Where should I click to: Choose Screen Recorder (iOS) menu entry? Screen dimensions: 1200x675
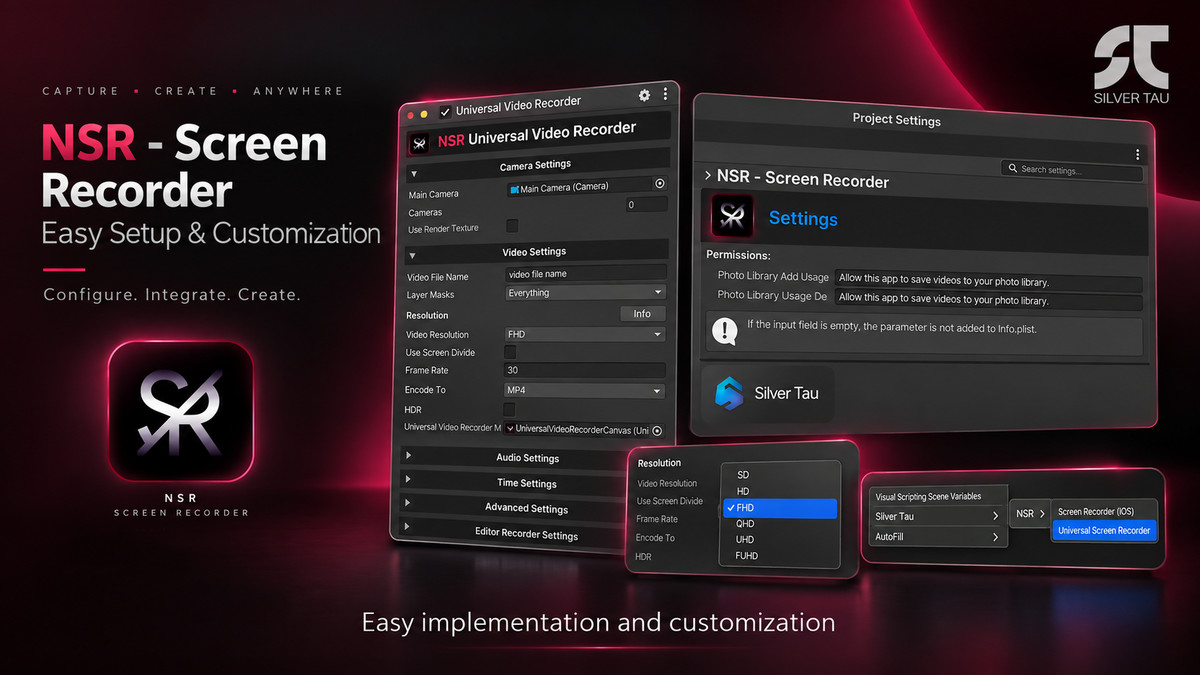[1104, 511]
